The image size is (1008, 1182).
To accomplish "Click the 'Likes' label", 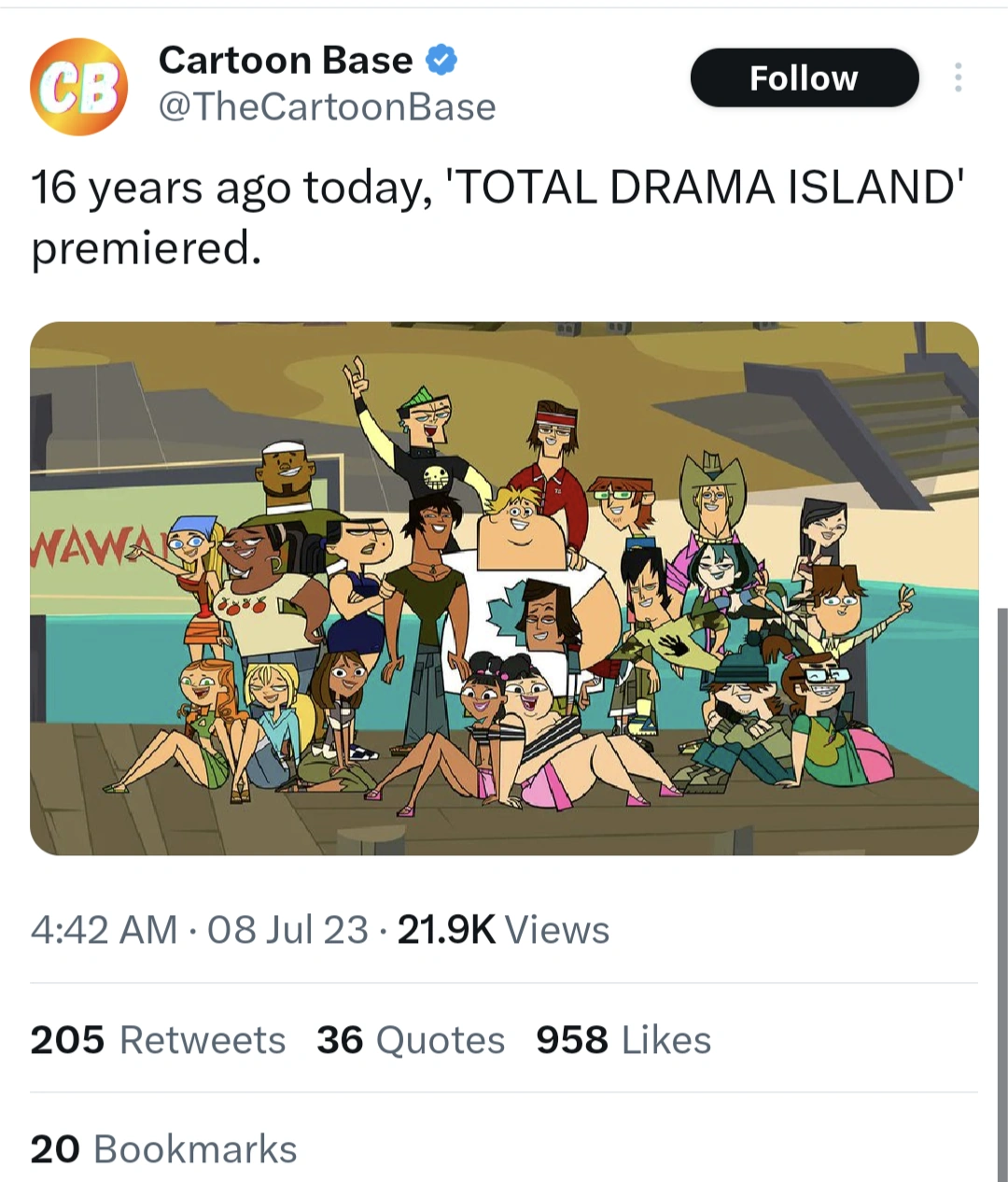I will 665,1040.
